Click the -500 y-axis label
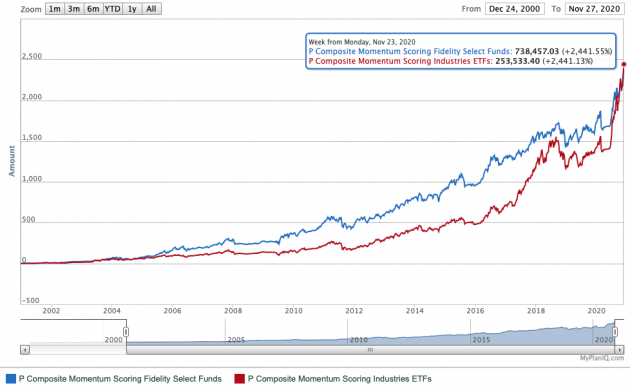 [x=31, y=300]
